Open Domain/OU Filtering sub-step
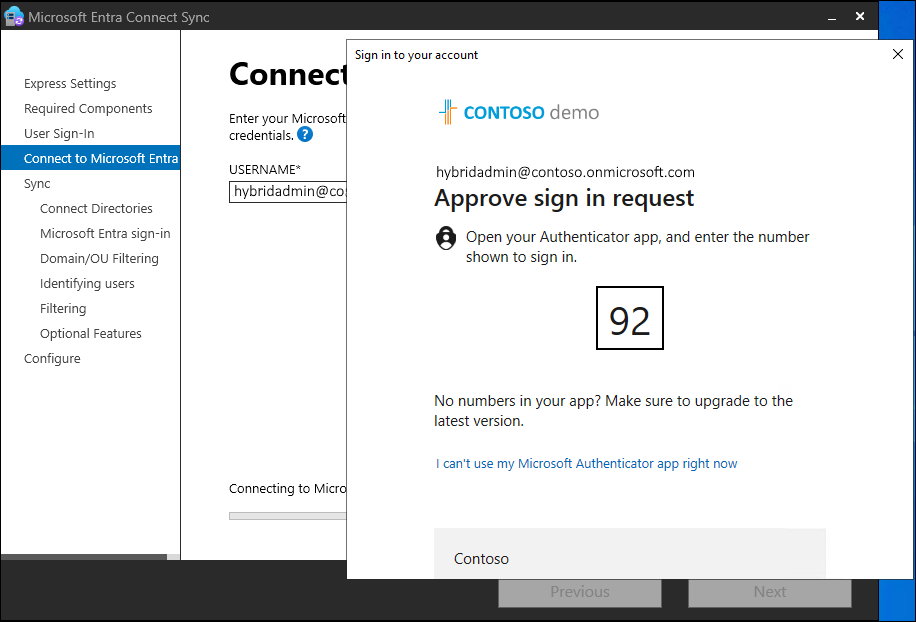The width and height of the screenshot is (916, 622). pyautogui.click(x=99, y=258)
